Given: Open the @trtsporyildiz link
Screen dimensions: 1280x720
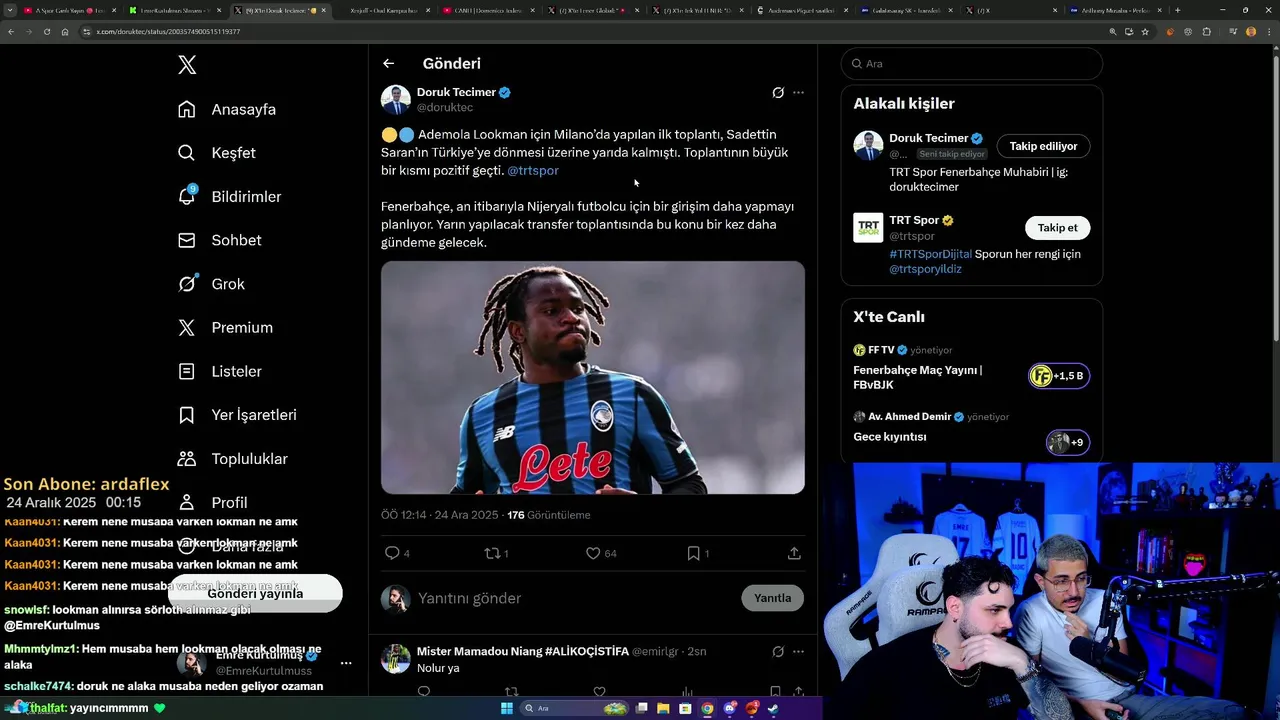Looking at the screenshot, I should (925, 269).
